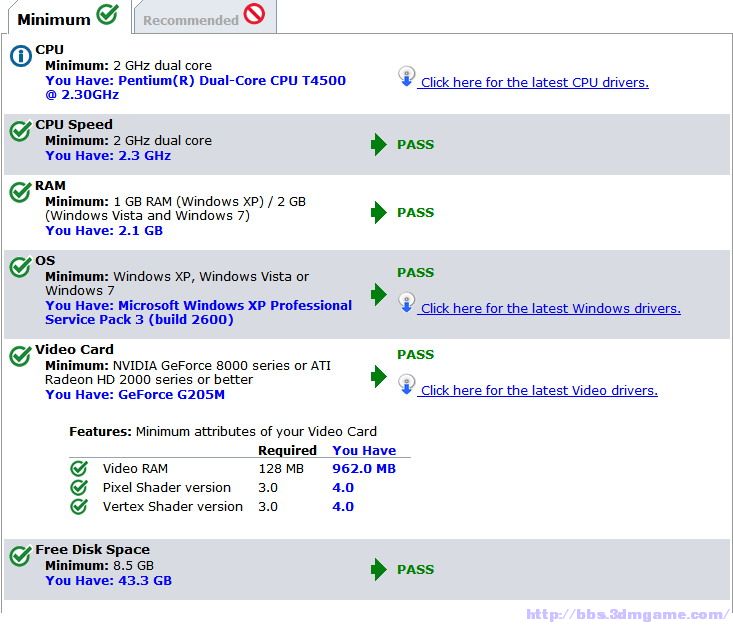The height and width of the screenshot is (627, 733).
Task: Click the PASS label in OS row
Action: click(x=416, y=273)
